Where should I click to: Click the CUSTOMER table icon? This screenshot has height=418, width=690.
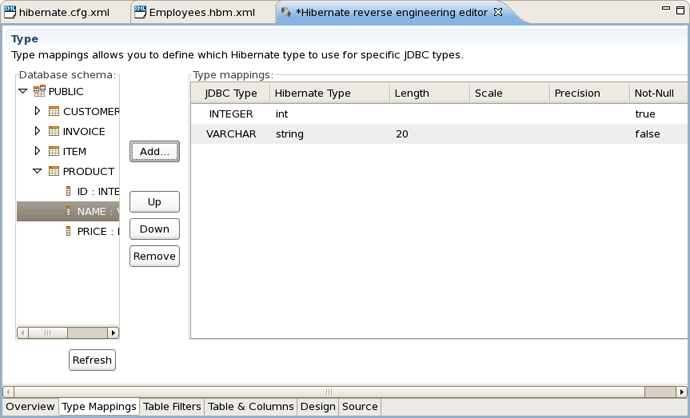[54, 111]
